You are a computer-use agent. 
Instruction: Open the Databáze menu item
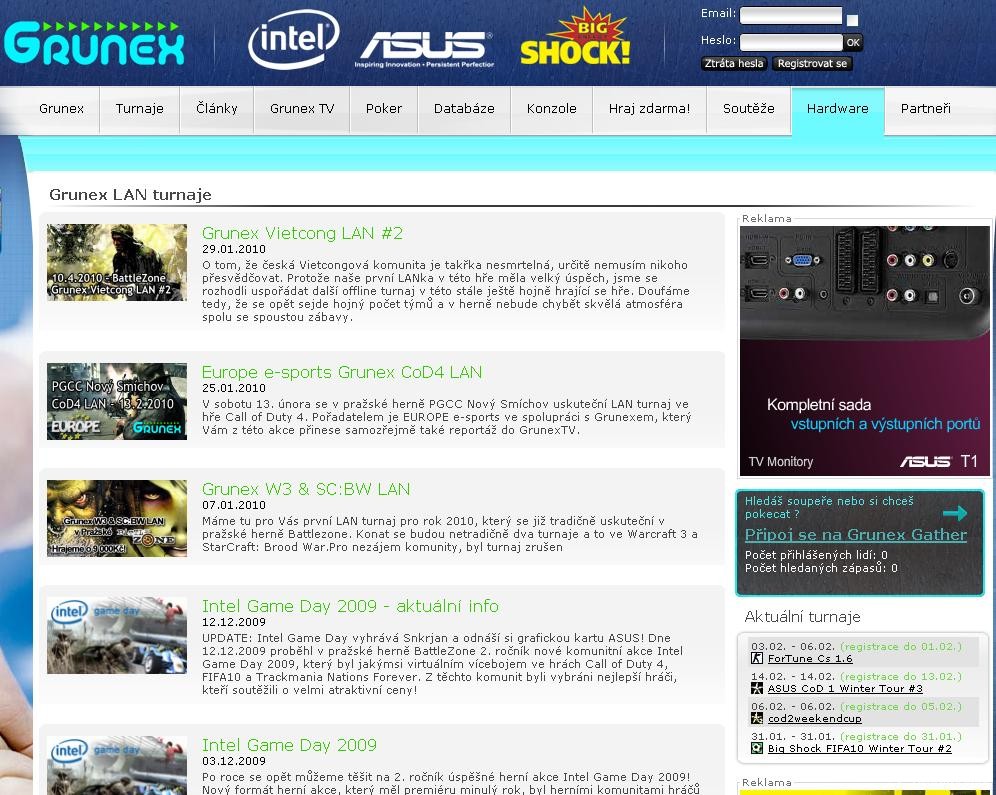464,109
